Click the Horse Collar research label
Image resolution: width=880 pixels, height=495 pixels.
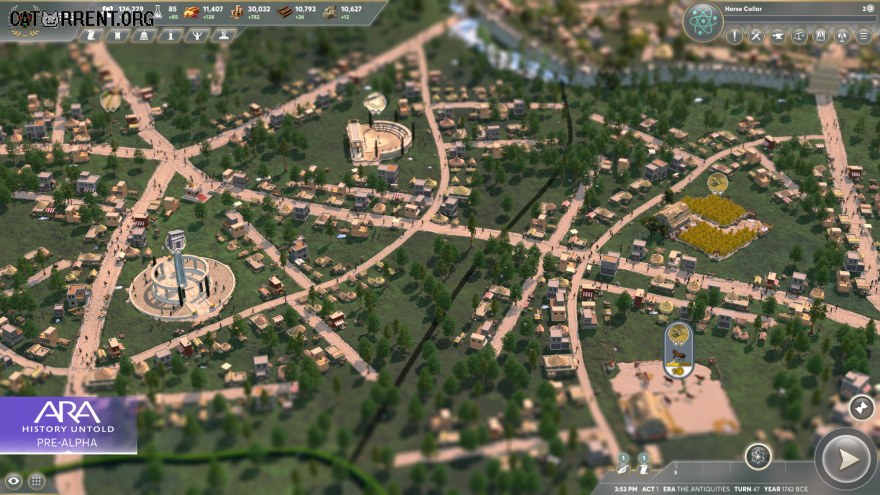[743, 9]
